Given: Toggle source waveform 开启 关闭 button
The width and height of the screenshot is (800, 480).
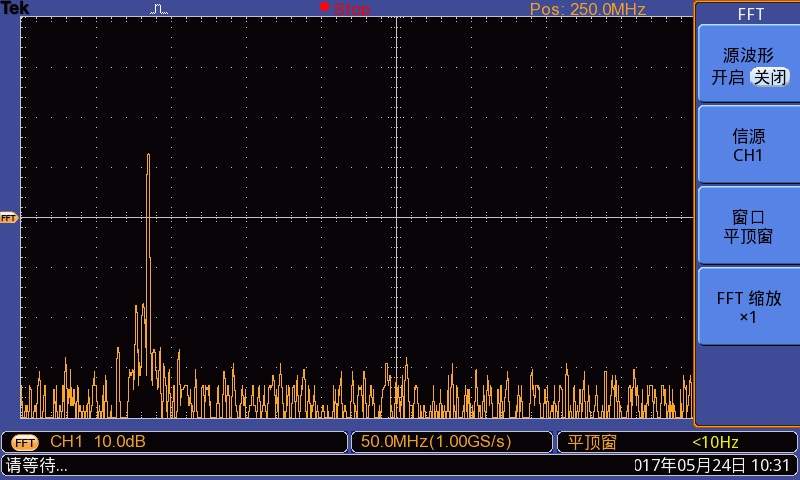Looking at the screenshot, I should [748, 65].
